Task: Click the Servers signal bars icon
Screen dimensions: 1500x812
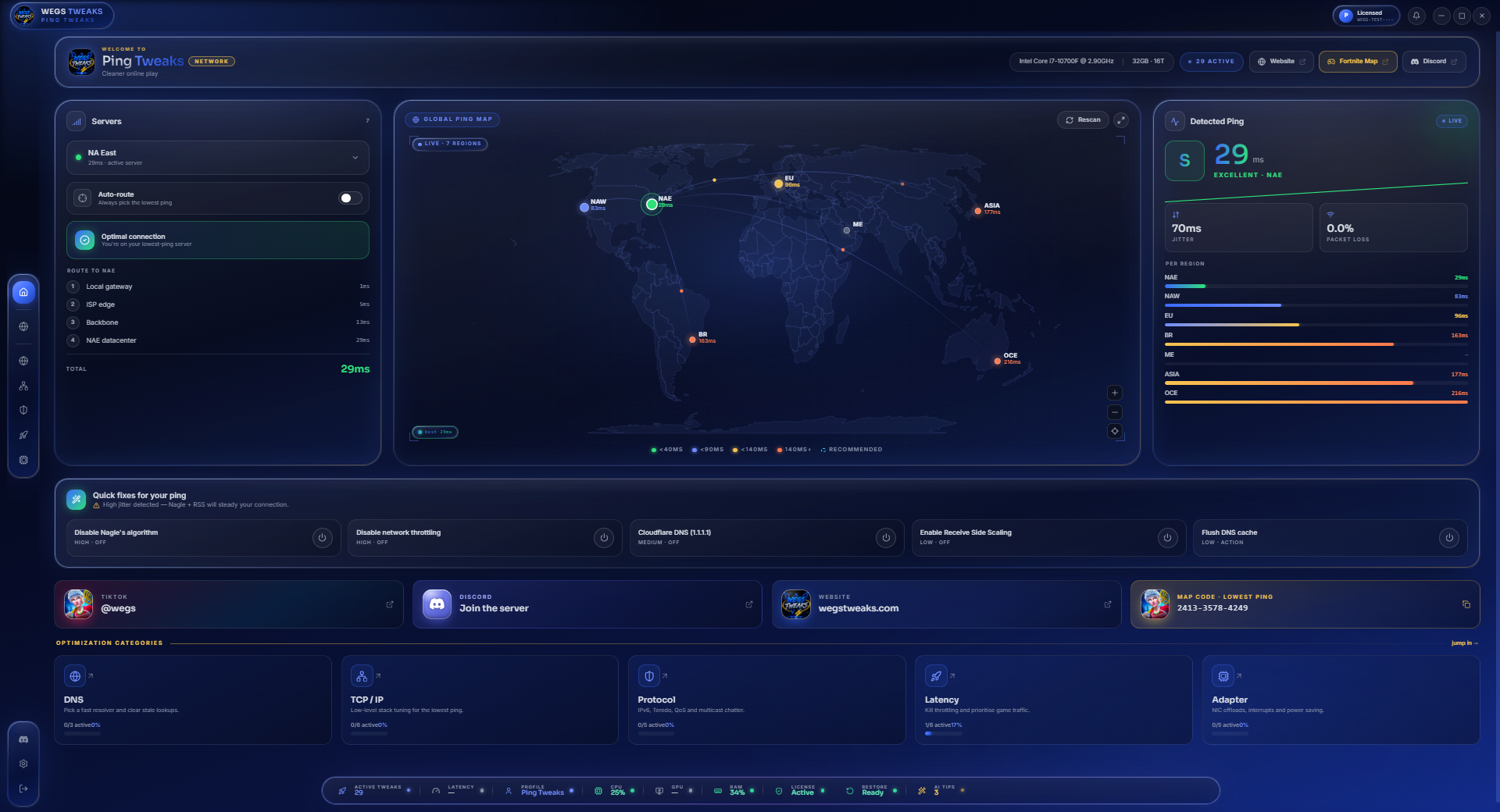Action: click(77, 121)
